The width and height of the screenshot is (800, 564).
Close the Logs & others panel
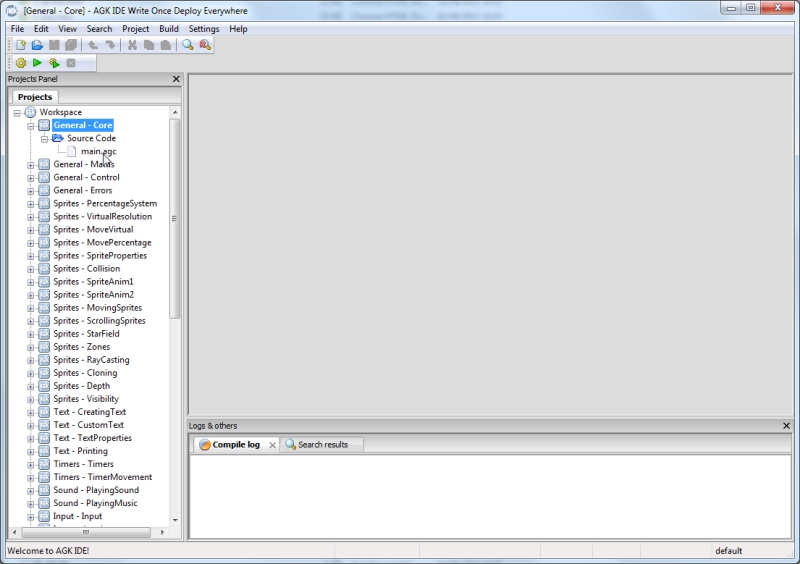coord(786,426)
